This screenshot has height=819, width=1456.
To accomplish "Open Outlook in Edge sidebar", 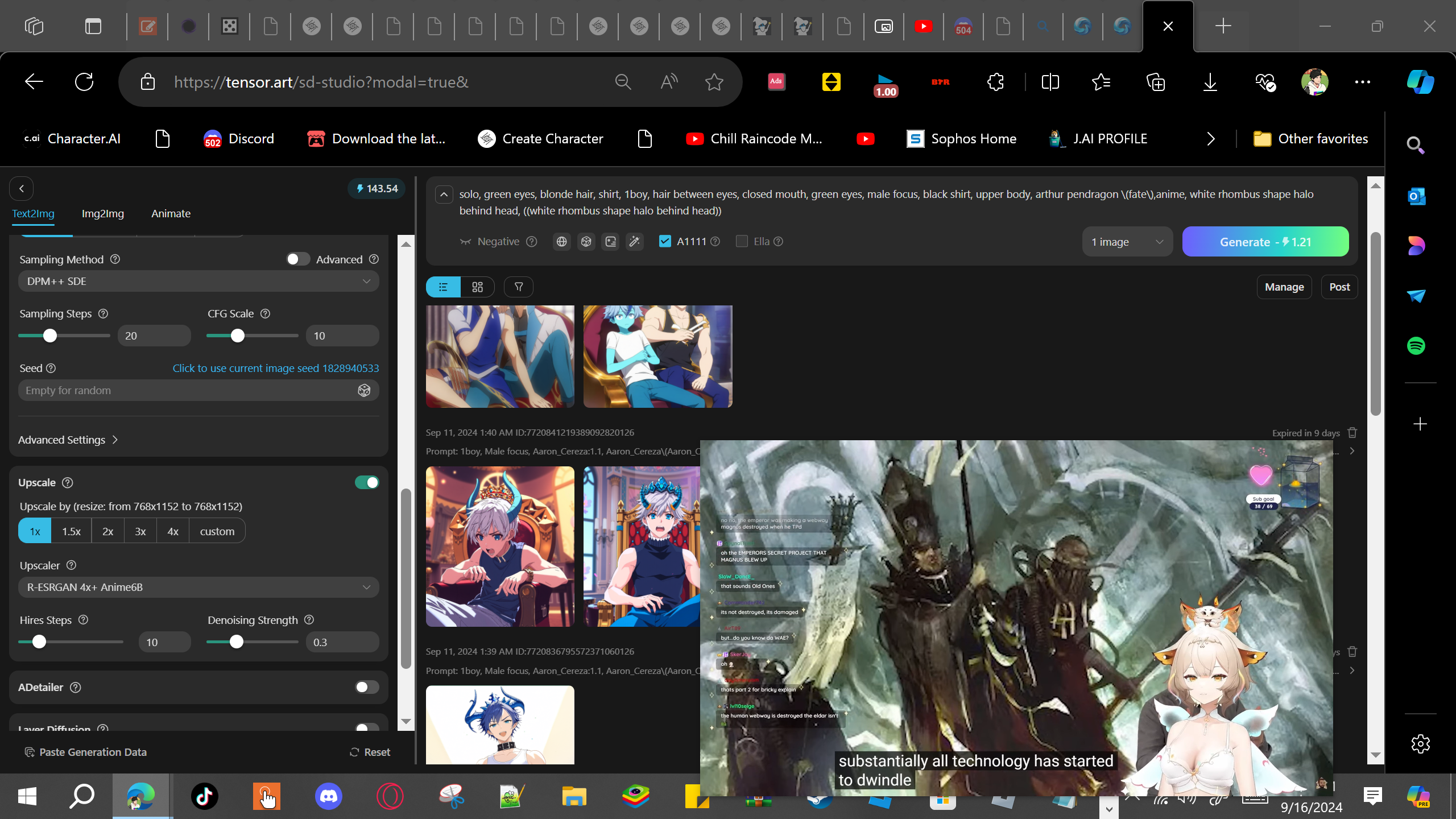I will click(1416, 196).
